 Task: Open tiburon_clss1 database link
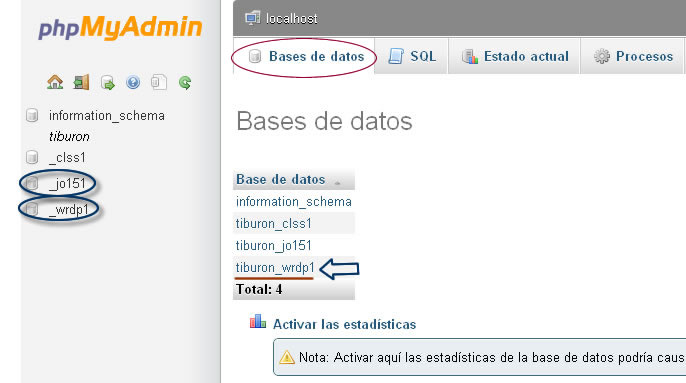273,224
